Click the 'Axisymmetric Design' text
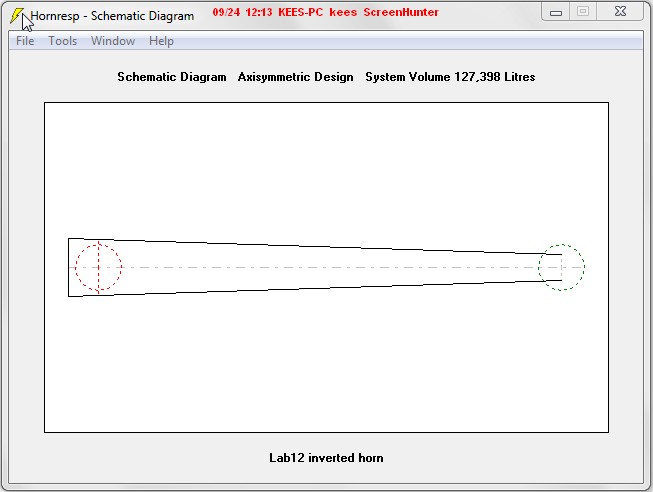653x492 pixels. (295, 77)
